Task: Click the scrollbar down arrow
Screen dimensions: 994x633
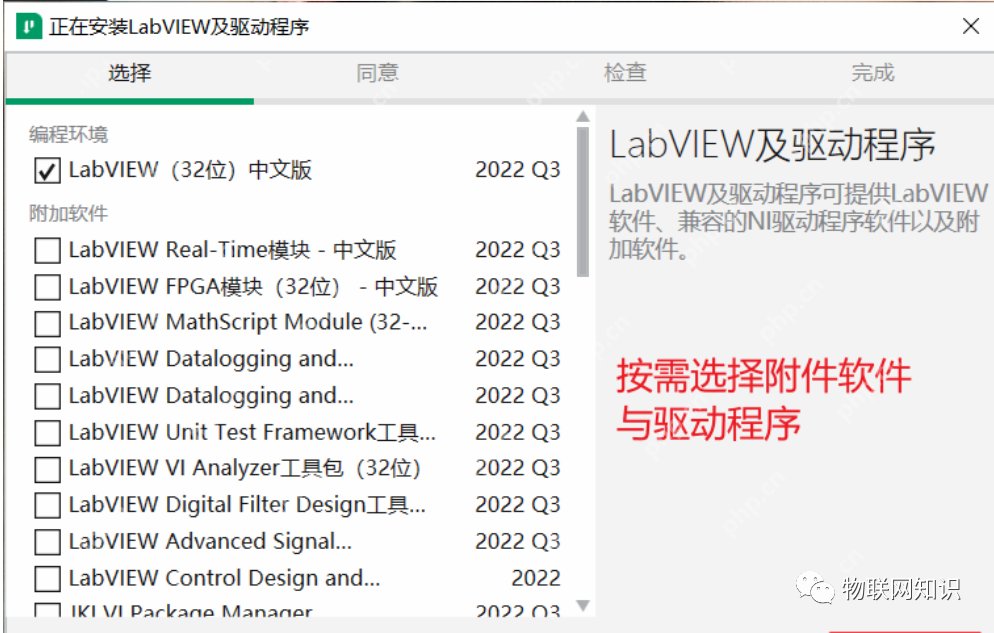Action: click(x=583, y=606)
